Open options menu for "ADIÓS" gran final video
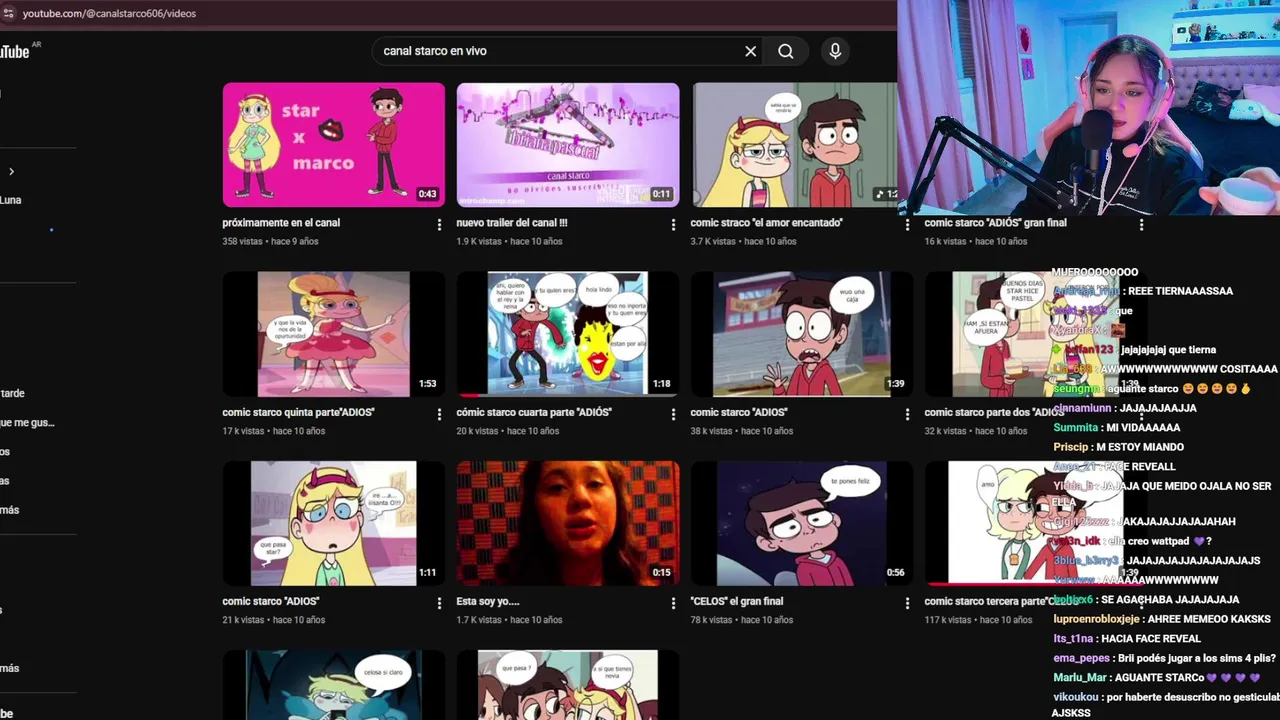1280x720 pixels. 1141,225
